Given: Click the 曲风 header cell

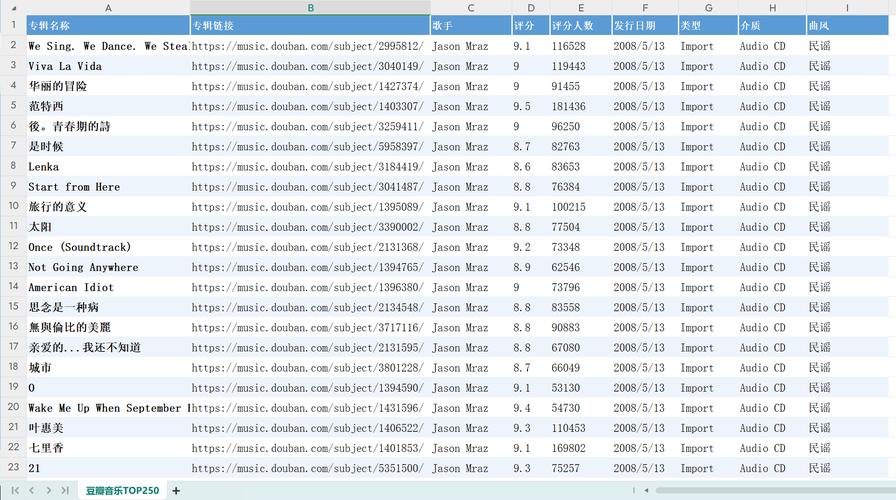Looking at the screenshot, I should 847,26.
